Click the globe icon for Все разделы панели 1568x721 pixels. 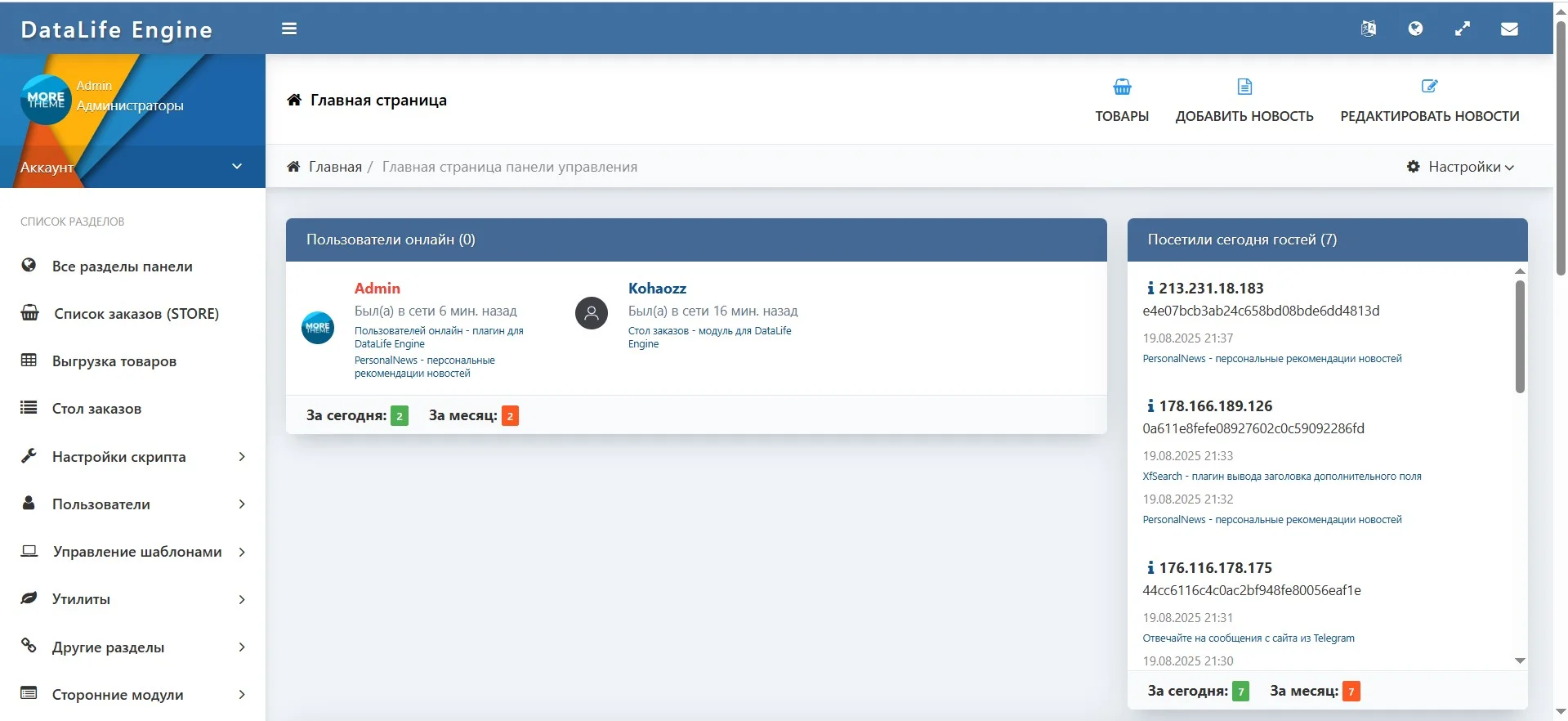click(x=29, y=265)
